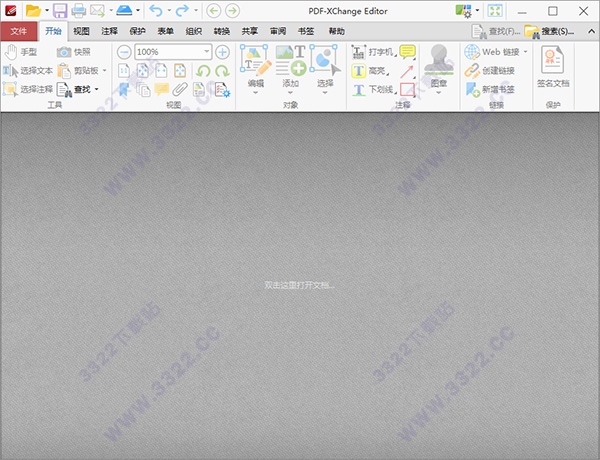This screenshot has width=600, height=460.
Task: Click the page thumbnails pane icon
Action: click(x=143, y=90)
